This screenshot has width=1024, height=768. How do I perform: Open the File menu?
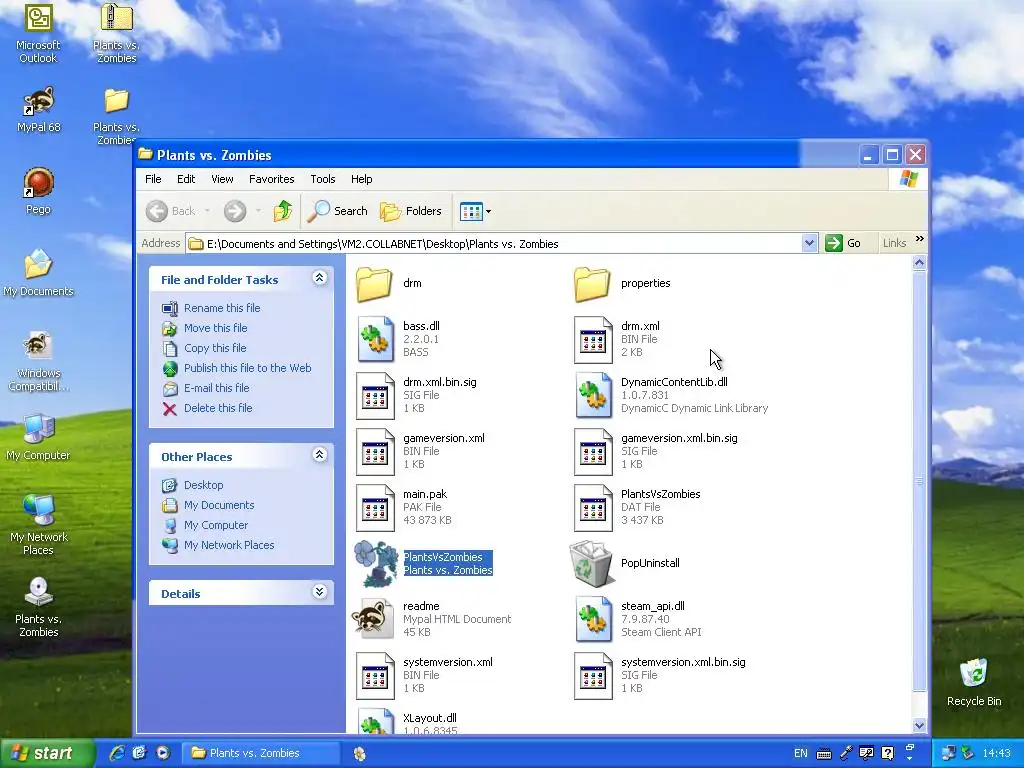point(153,179)
